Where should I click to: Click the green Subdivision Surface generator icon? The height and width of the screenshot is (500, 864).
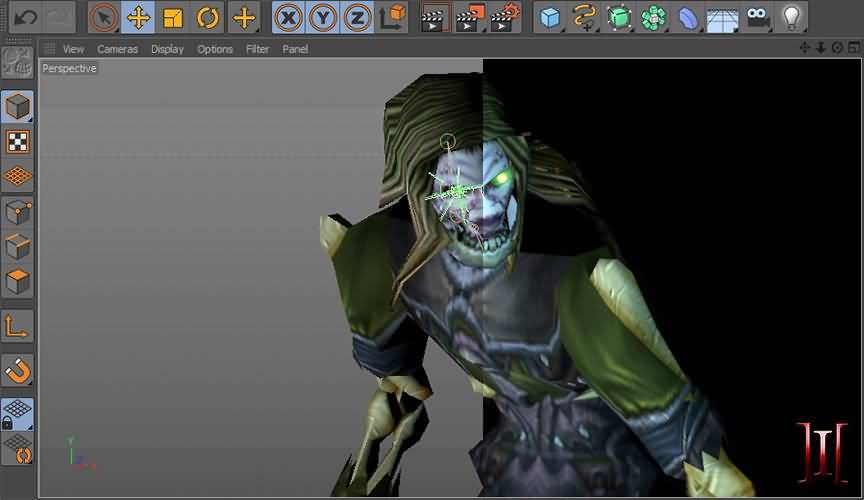619,18
